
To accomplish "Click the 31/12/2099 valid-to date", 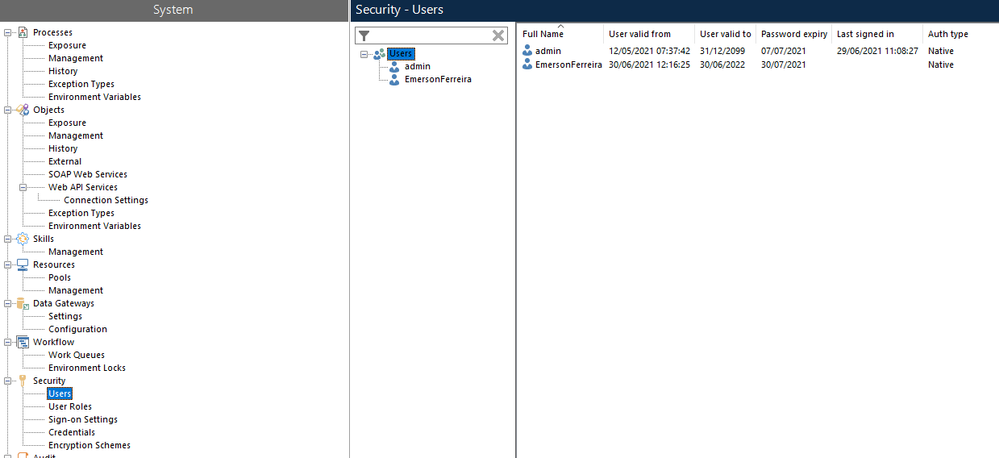I will [x=722, y=51].
